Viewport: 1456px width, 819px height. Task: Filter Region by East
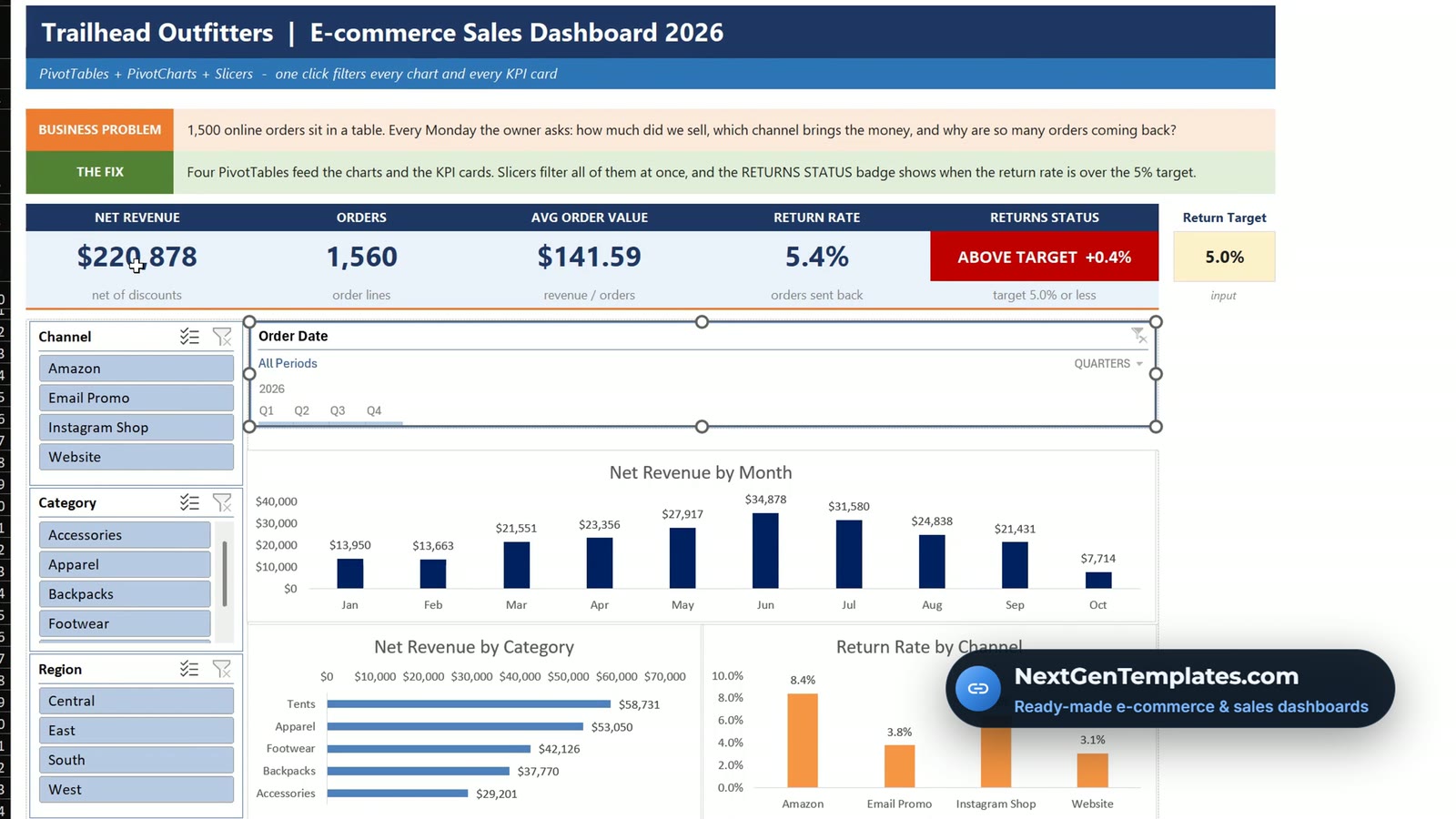coord(136,731)
